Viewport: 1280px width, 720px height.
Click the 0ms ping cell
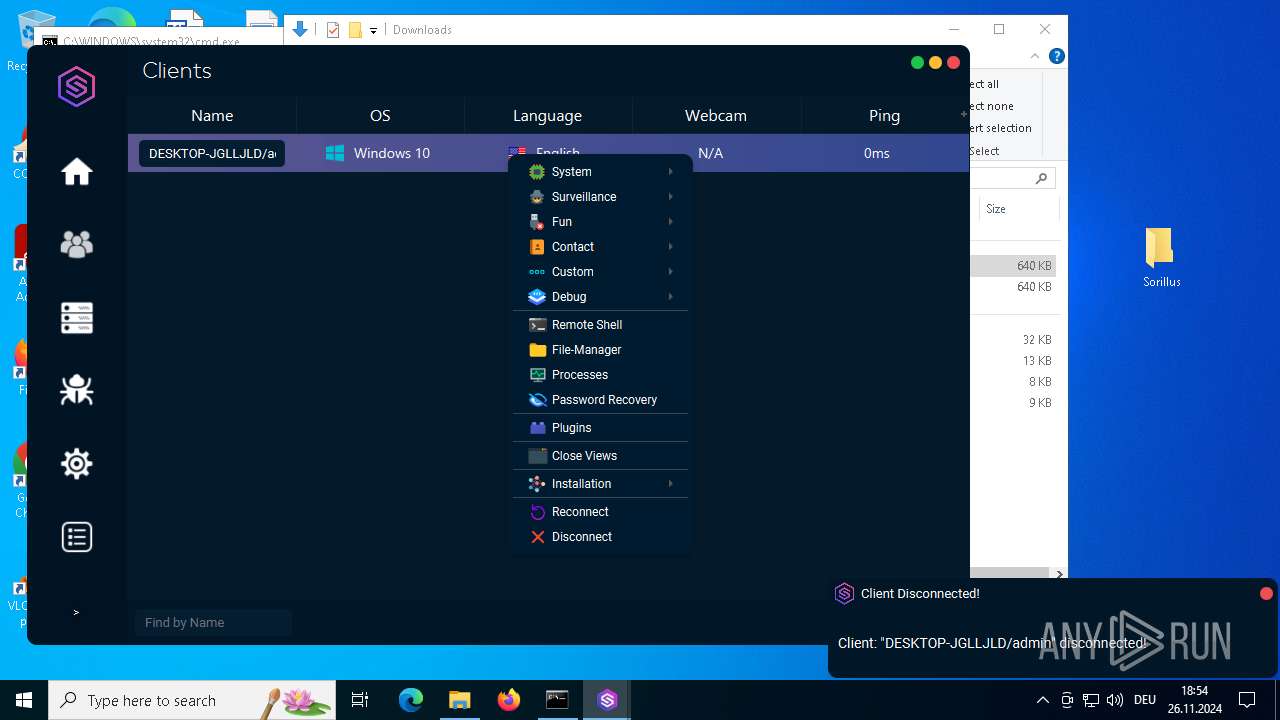877,153
